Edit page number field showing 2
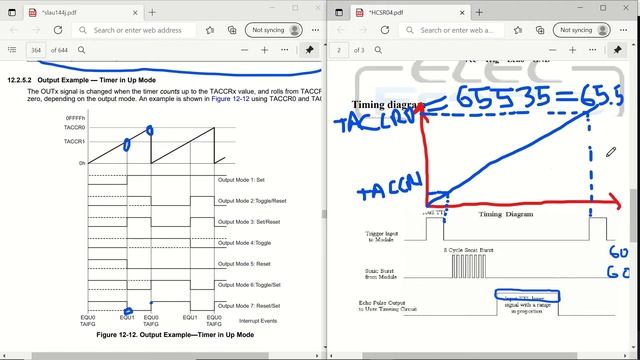This screenshot has height=360, width=640. coord(339,50)
